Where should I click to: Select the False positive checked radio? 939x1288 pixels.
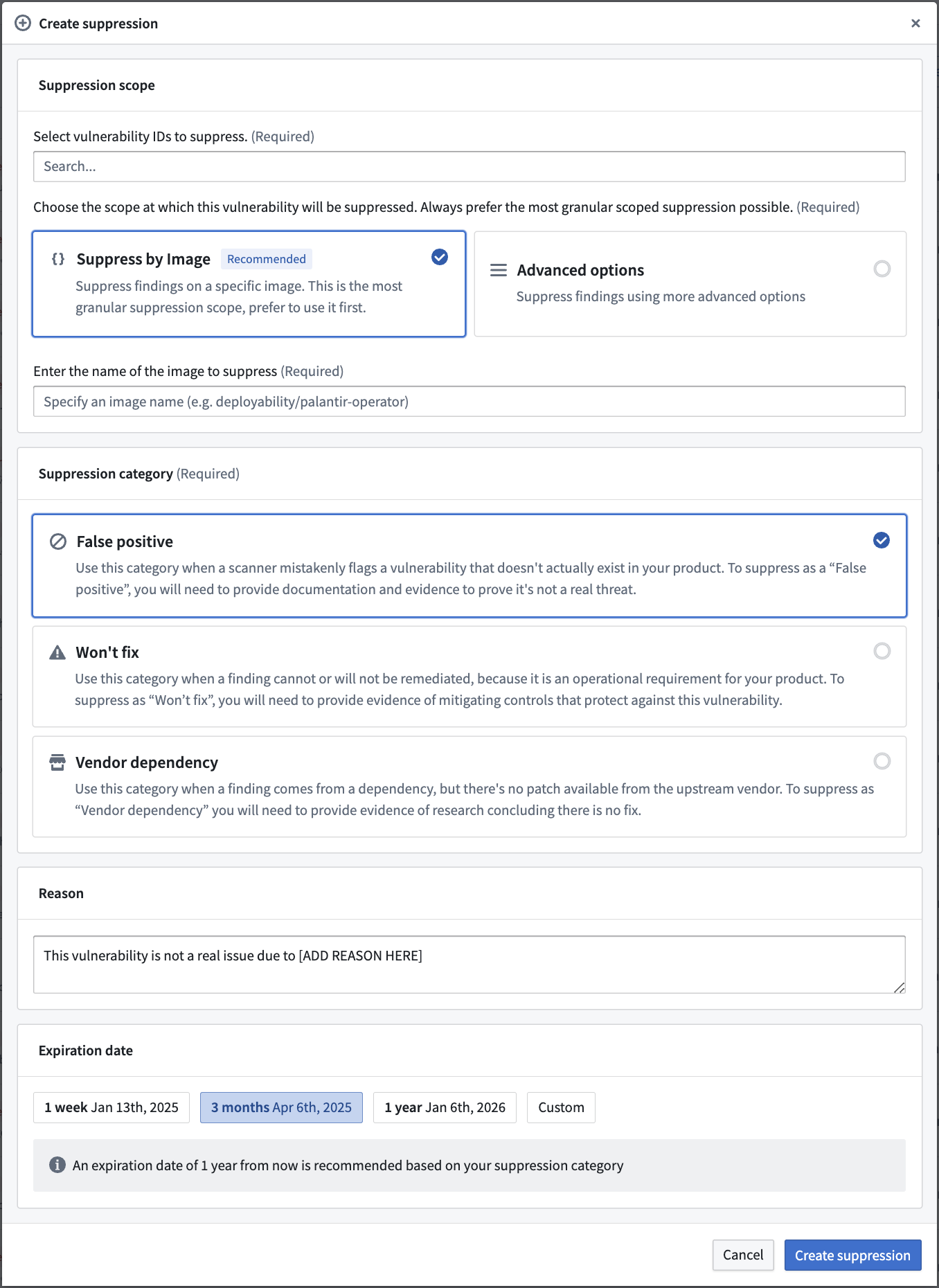point(882,540)
